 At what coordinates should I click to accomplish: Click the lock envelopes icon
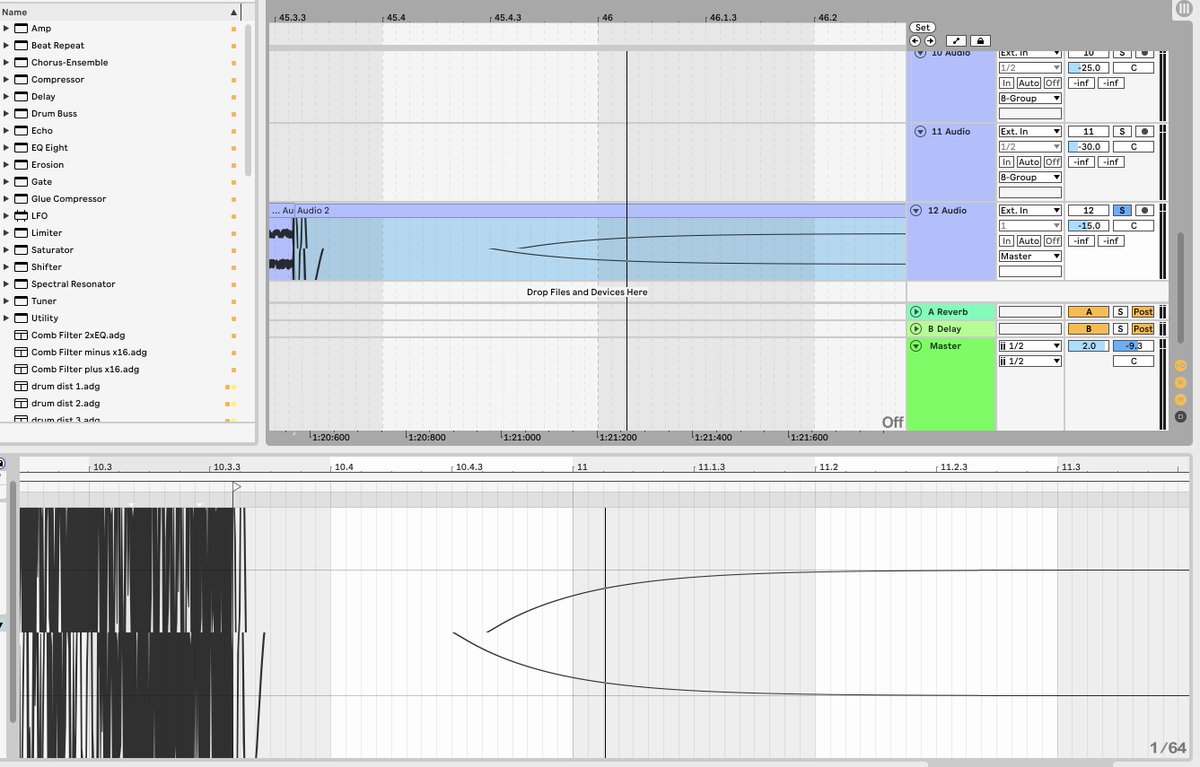click(x=980, y=41)
